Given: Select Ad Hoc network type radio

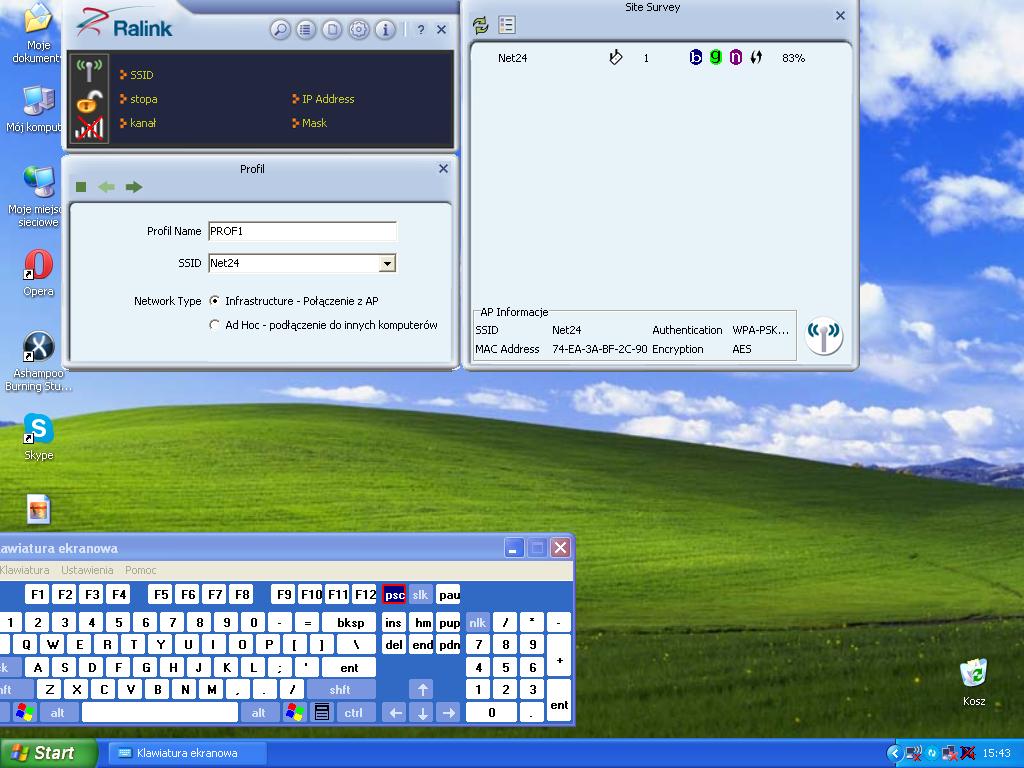Looking at the screenshot, I should [x=214, y=325].
